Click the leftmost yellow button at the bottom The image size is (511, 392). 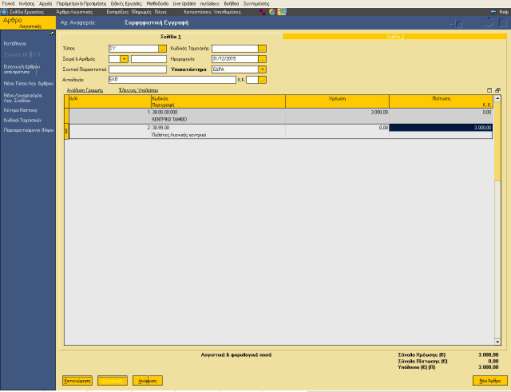point(77,381)
